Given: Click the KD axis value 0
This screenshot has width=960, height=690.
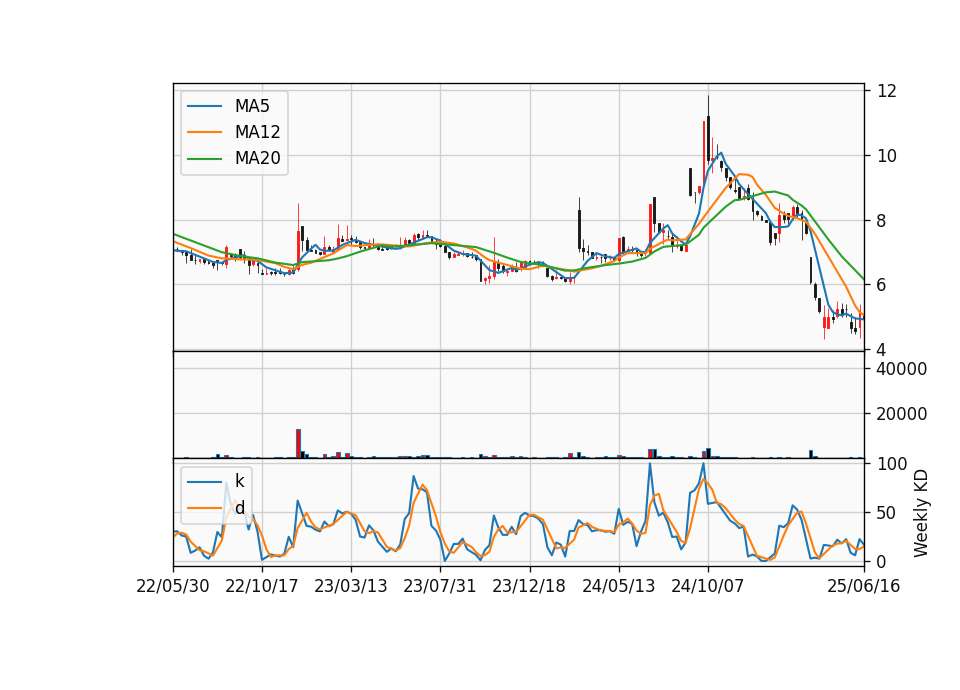Looking at the screenshot, I should pyautogui.click(x=882, y=561).
